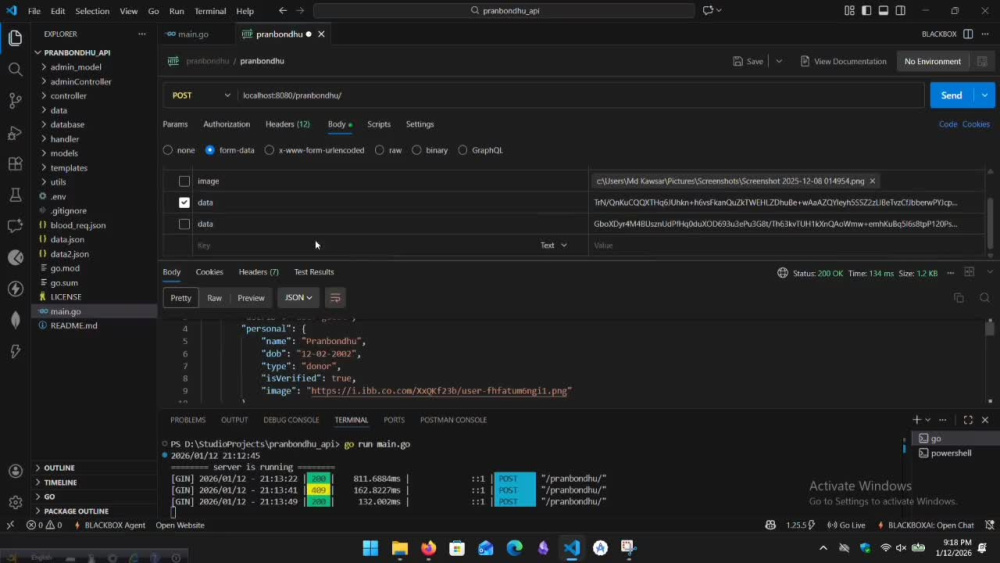Uncheck the checked data row checkbox
Viewport: 1000px width, 563px height.
[x=184, y=203]
